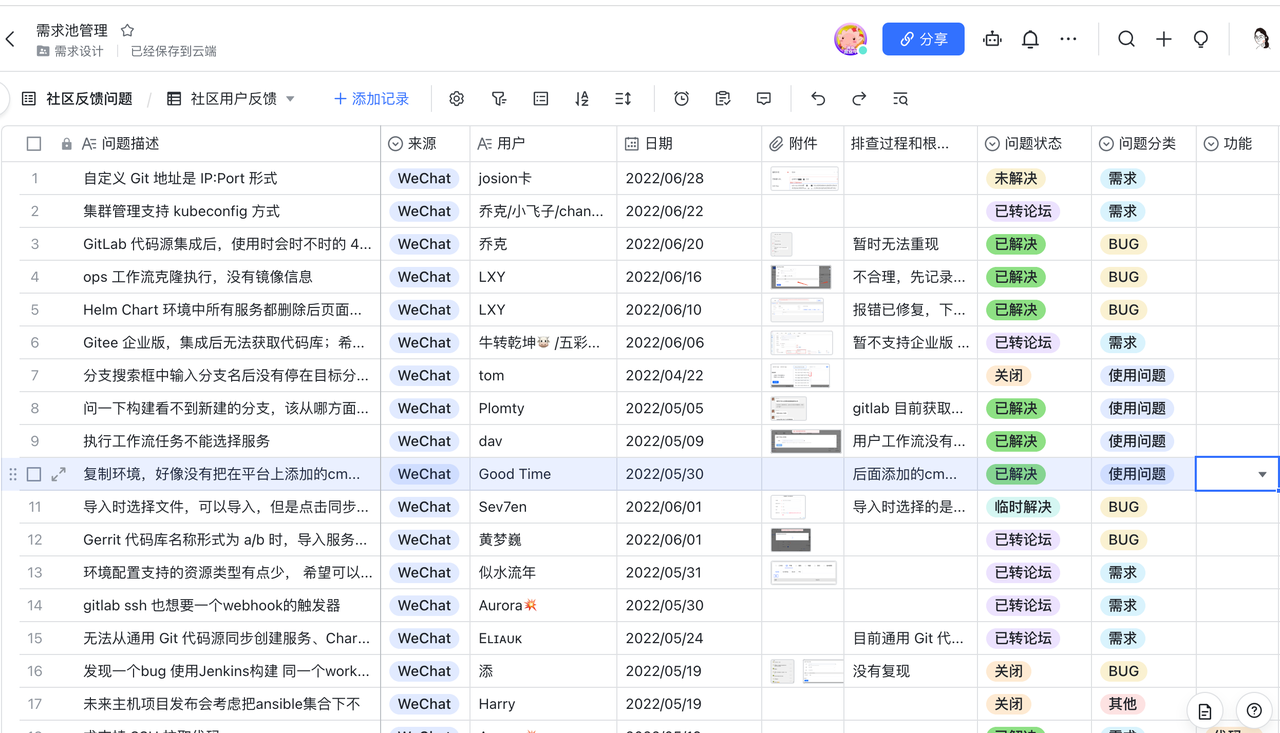
Task: Switch to the 社区反馈问题 table tab
Action: 78,99
